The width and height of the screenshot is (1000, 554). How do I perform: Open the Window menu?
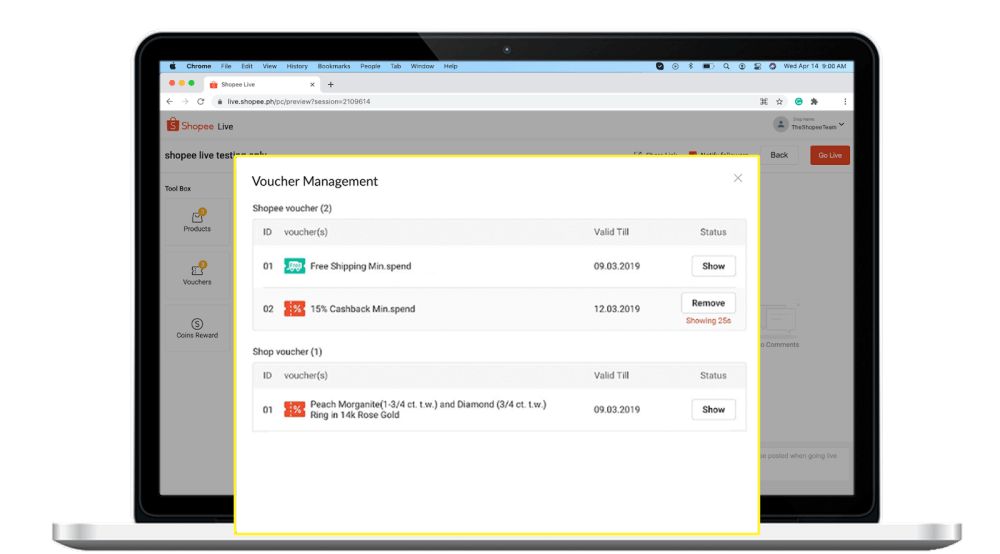[422, 66]
